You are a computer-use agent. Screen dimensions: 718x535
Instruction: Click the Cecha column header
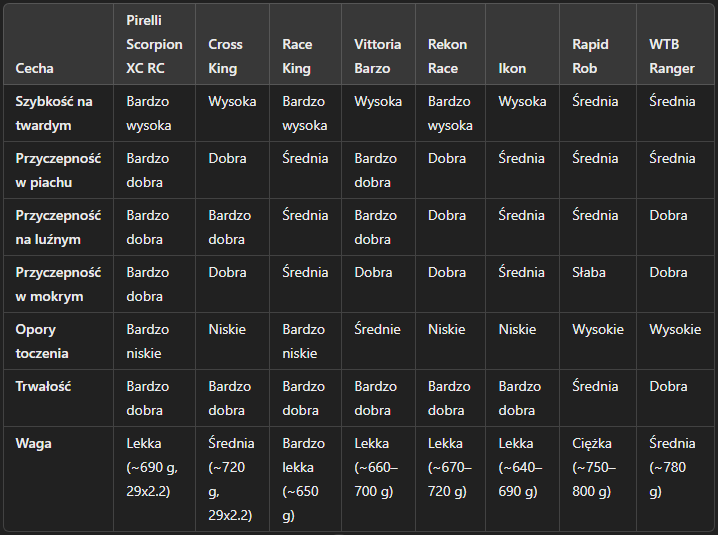click(x=35, y=69)
